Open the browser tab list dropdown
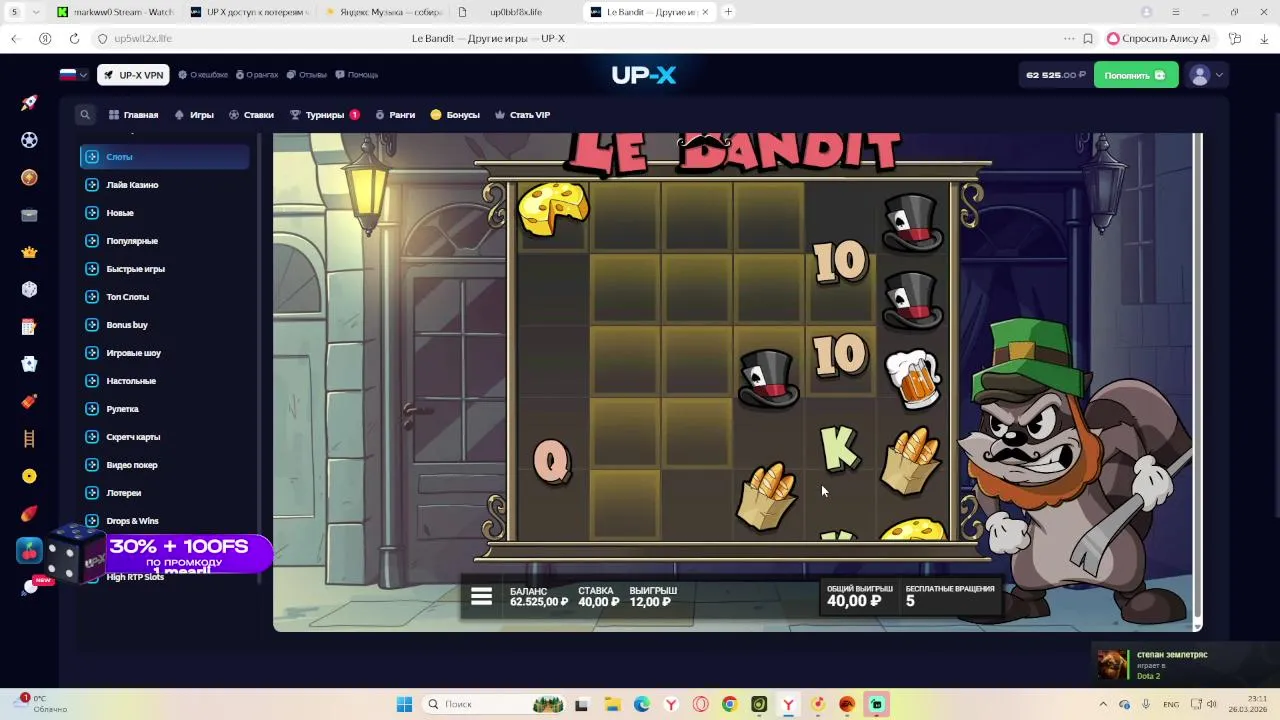The image size is (1280, 720). 37,12
